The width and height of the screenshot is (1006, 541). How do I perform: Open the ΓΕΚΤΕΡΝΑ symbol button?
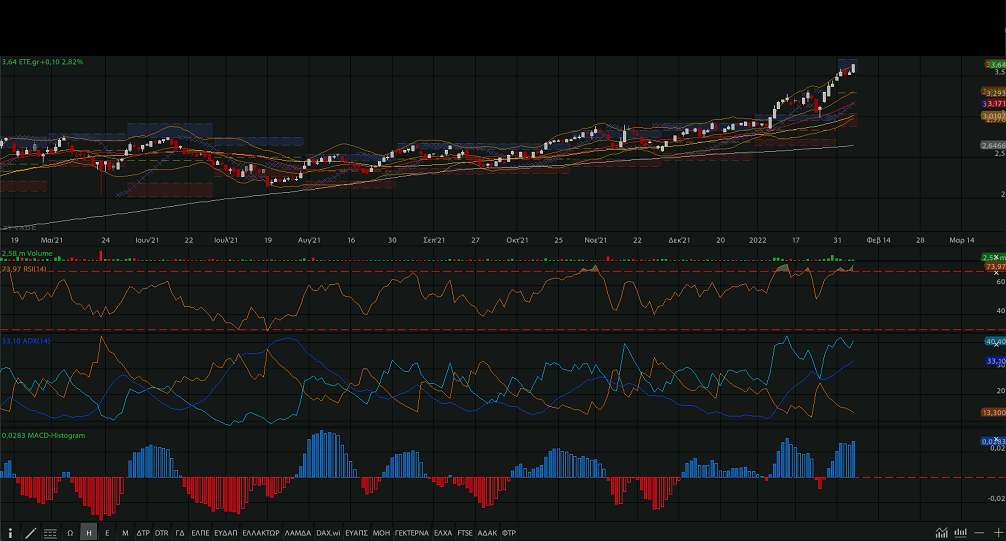[x=412, y=533]
